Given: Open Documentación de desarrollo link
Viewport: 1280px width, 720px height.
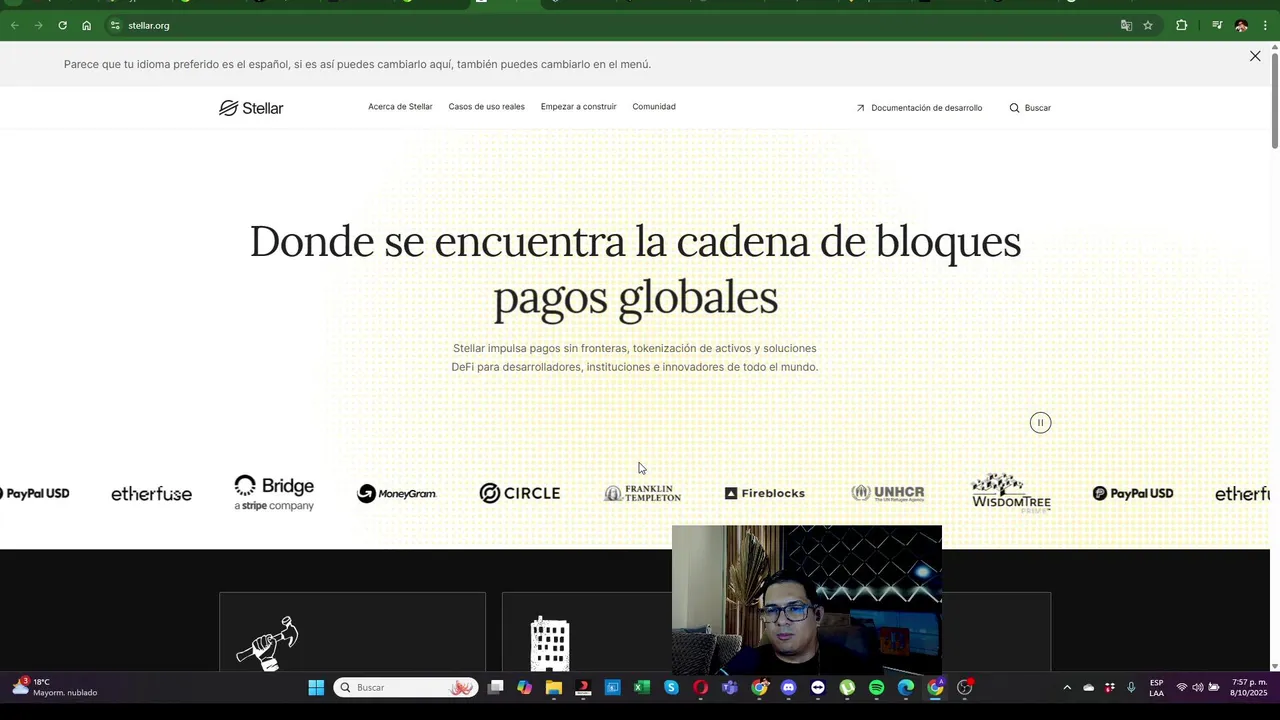Looking at the screenshot, I should [919, 108].
